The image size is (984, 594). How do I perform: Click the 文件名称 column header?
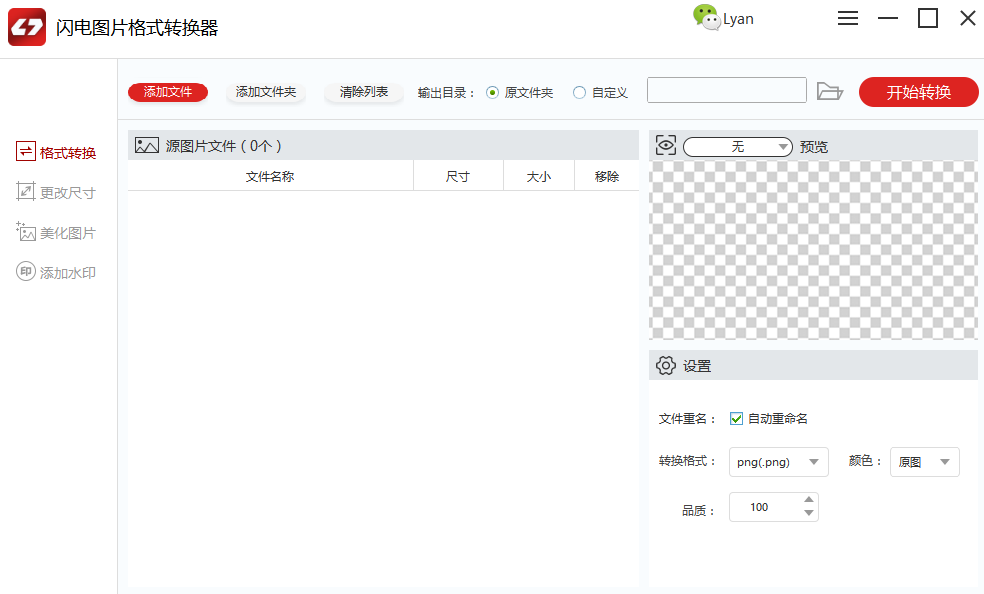pos(270,176)
